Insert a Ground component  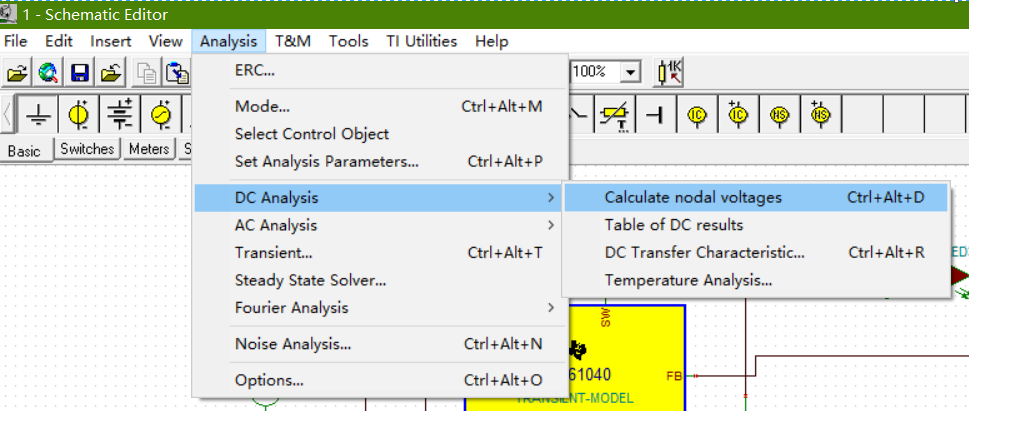click(38, 116)
